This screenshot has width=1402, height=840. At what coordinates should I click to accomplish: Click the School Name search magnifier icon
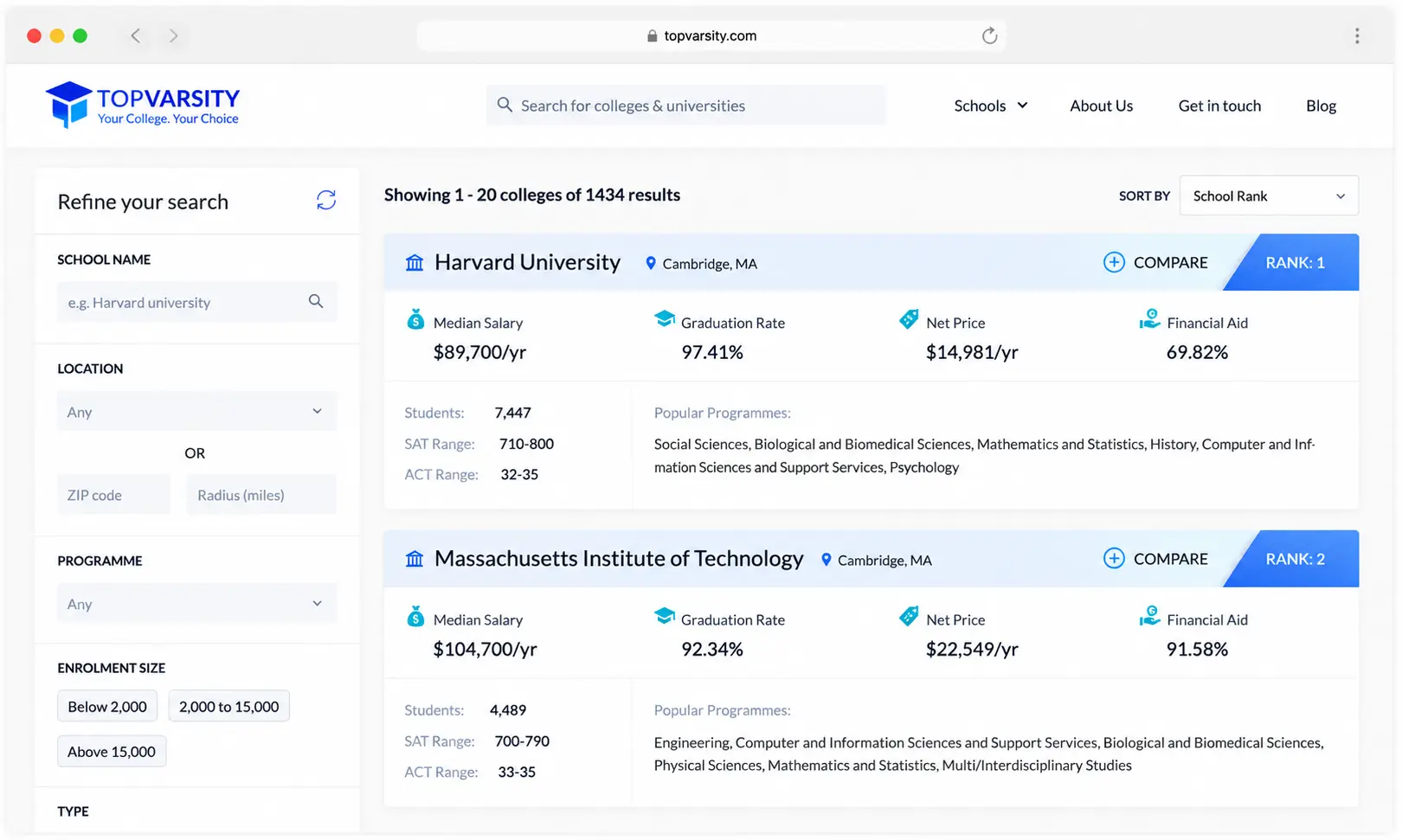tap(316, 301)
